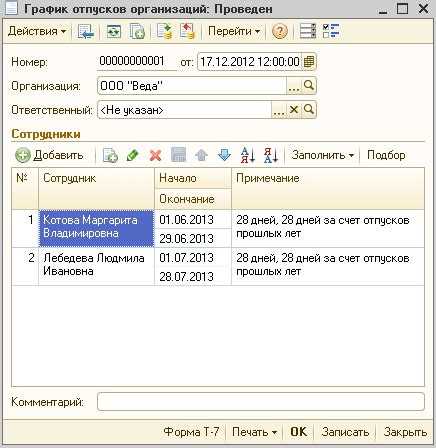Expand the Перейти dropdown
Viewport: 436px width, 448px height.
pyautogui.click(x=234, y=31)
